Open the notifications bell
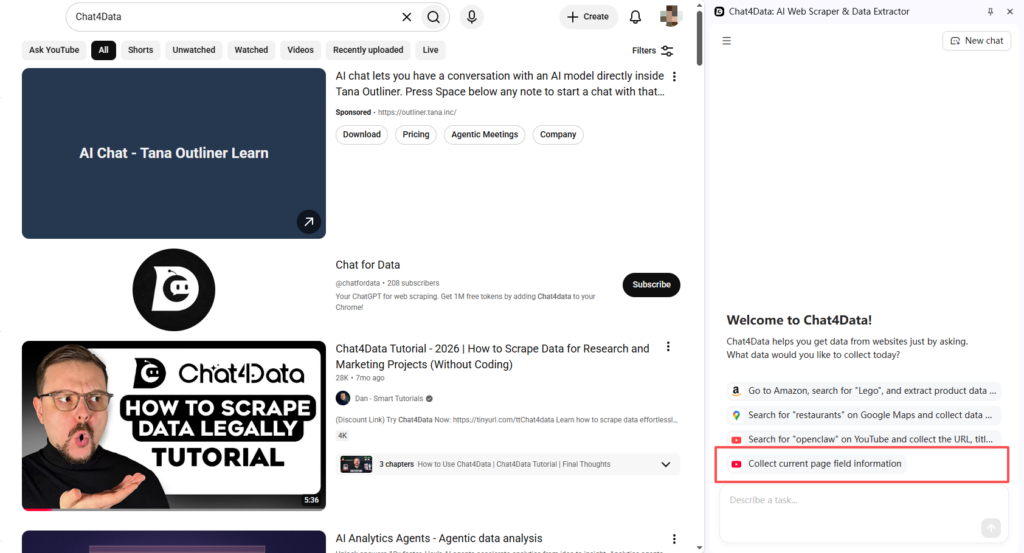This screenshot has height=553, width=1024. pos(635,17)
